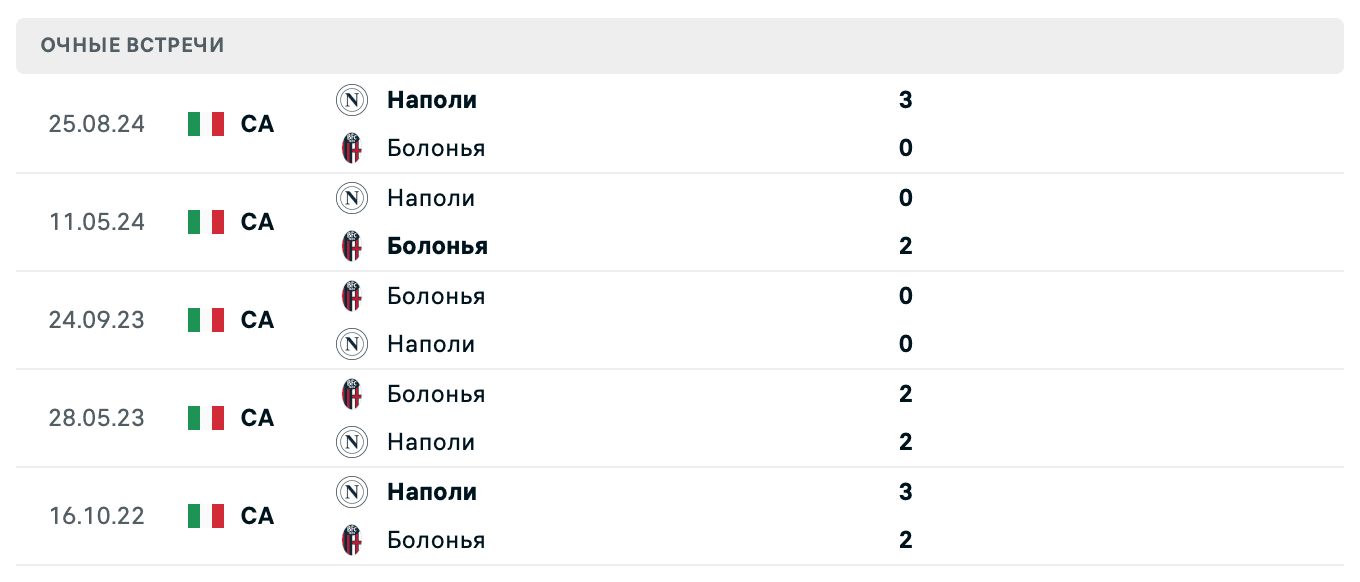Open bold Наполи team in the 25.08.24 match
Image resolution: width=1360 pixels, height=582 pixels.
coord(432,100)
